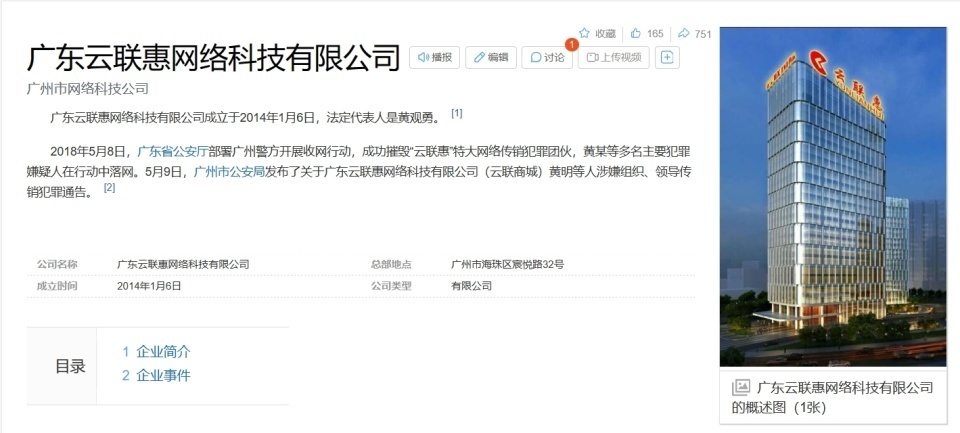Click the 公司类型 field label
This screenshot has width=960, height=433.
pos(391,286)
